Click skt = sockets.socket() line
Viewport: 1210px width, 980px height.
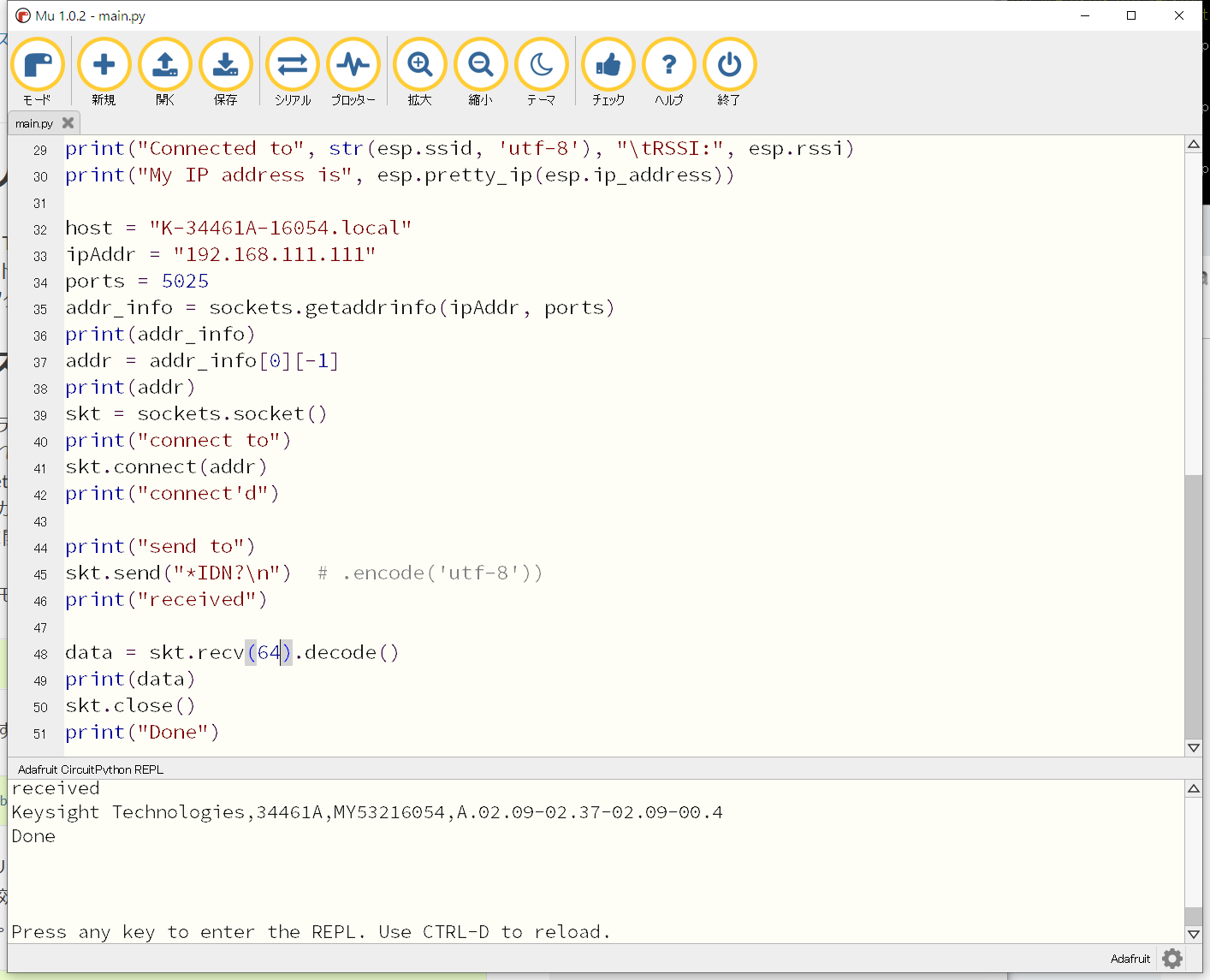click(196, 414)
